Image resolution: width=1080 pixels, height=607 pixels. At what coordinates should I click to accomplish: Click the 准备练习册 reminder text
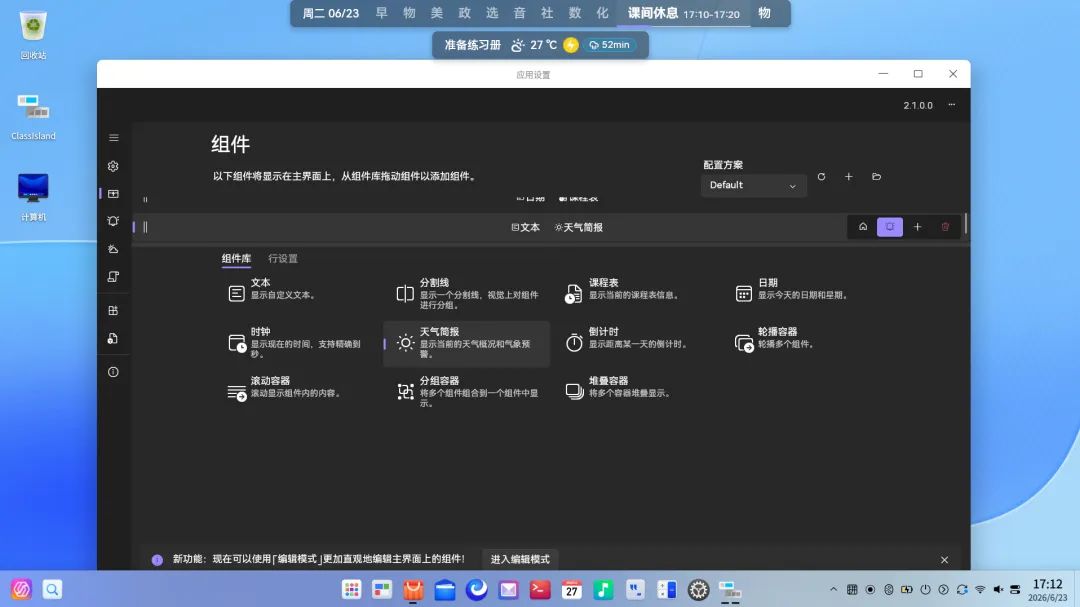(472, 45)
